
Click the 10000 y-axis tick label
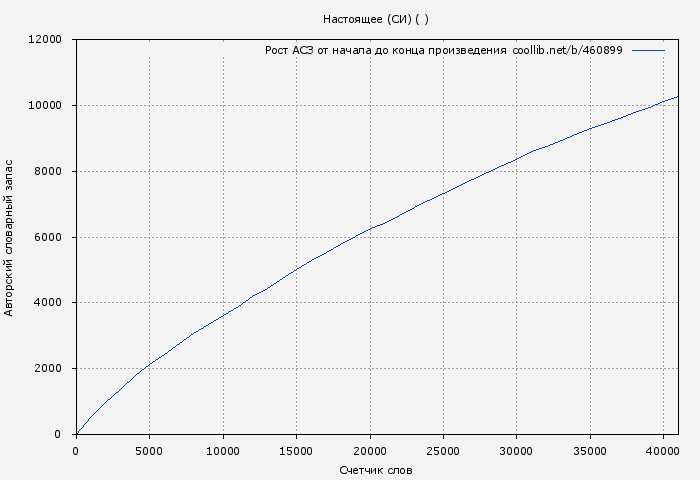pos(45,106)
